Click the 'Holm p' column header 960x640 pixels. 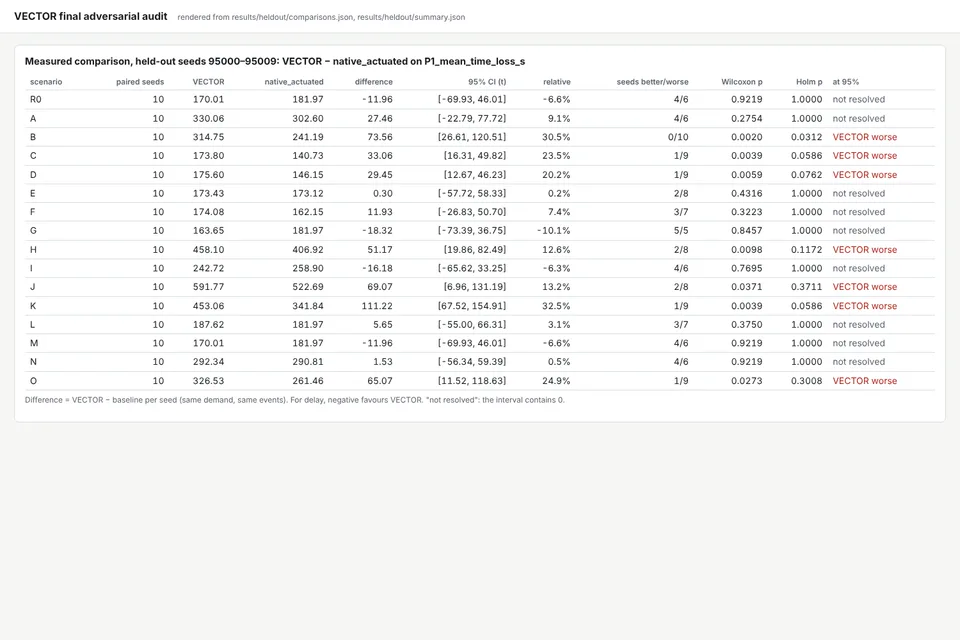[809, 81]
